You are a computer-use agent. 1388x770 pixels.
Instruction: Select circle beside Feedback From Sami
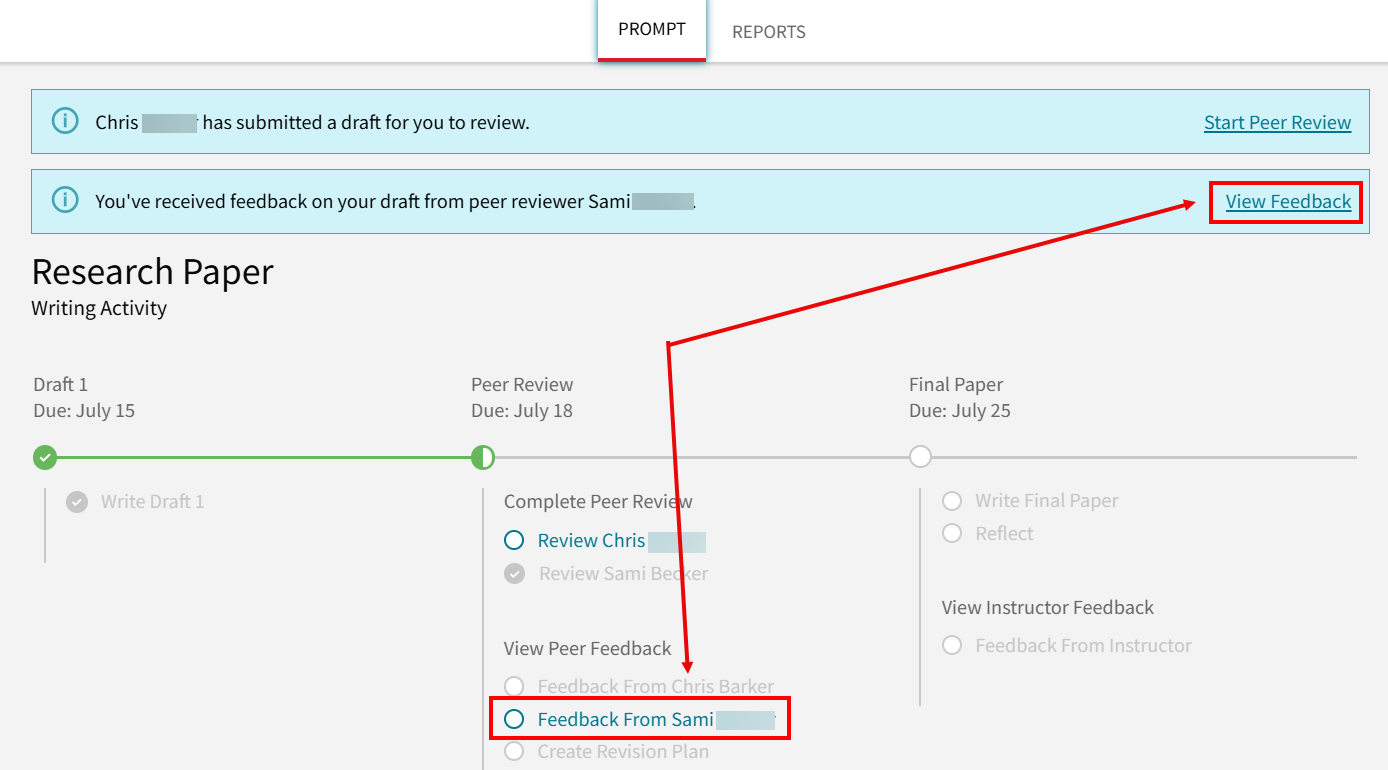[514, 719]
